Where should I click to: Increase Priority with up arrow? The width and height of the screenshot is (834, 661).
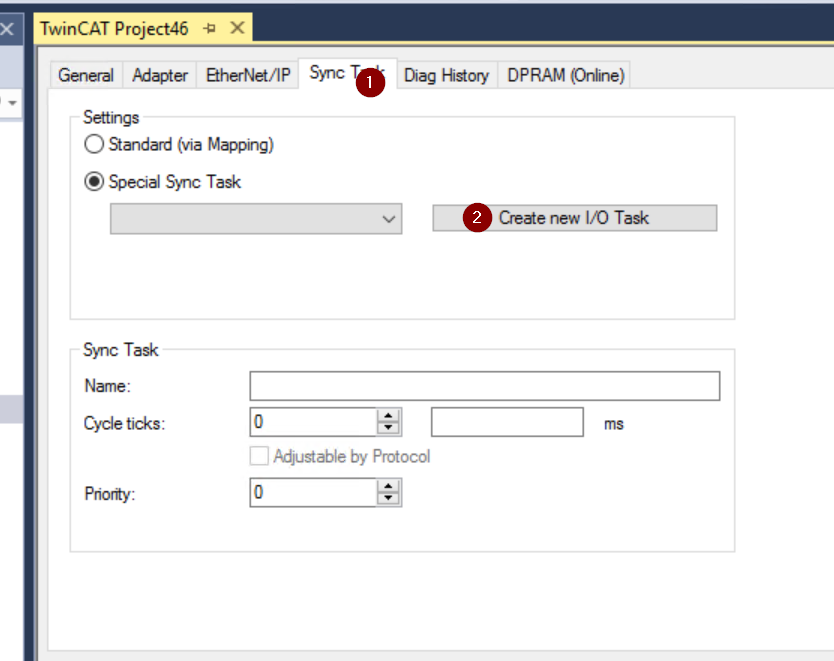click(388, 486)
